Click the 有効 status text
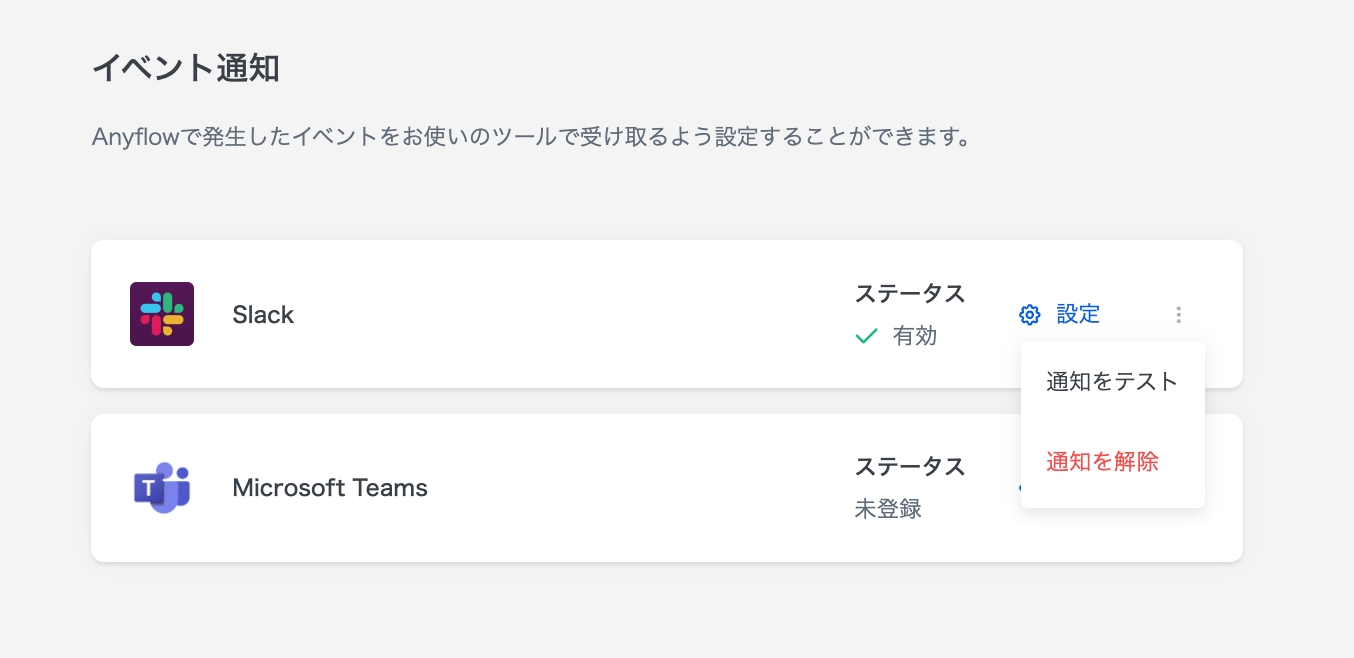1354x658 pixels. pos(915,337)
